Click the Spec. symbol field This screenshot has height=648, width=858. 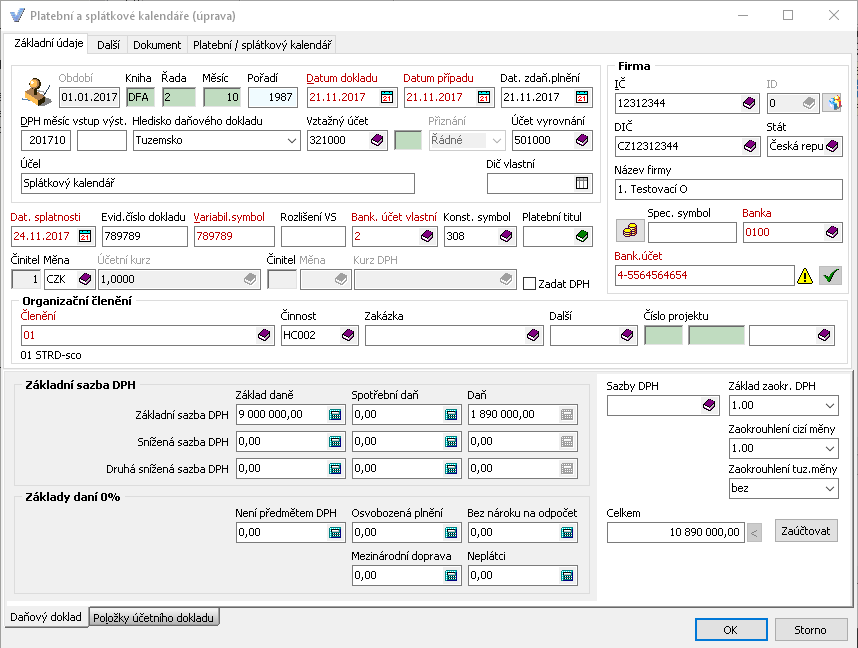[x=692, y=233]
